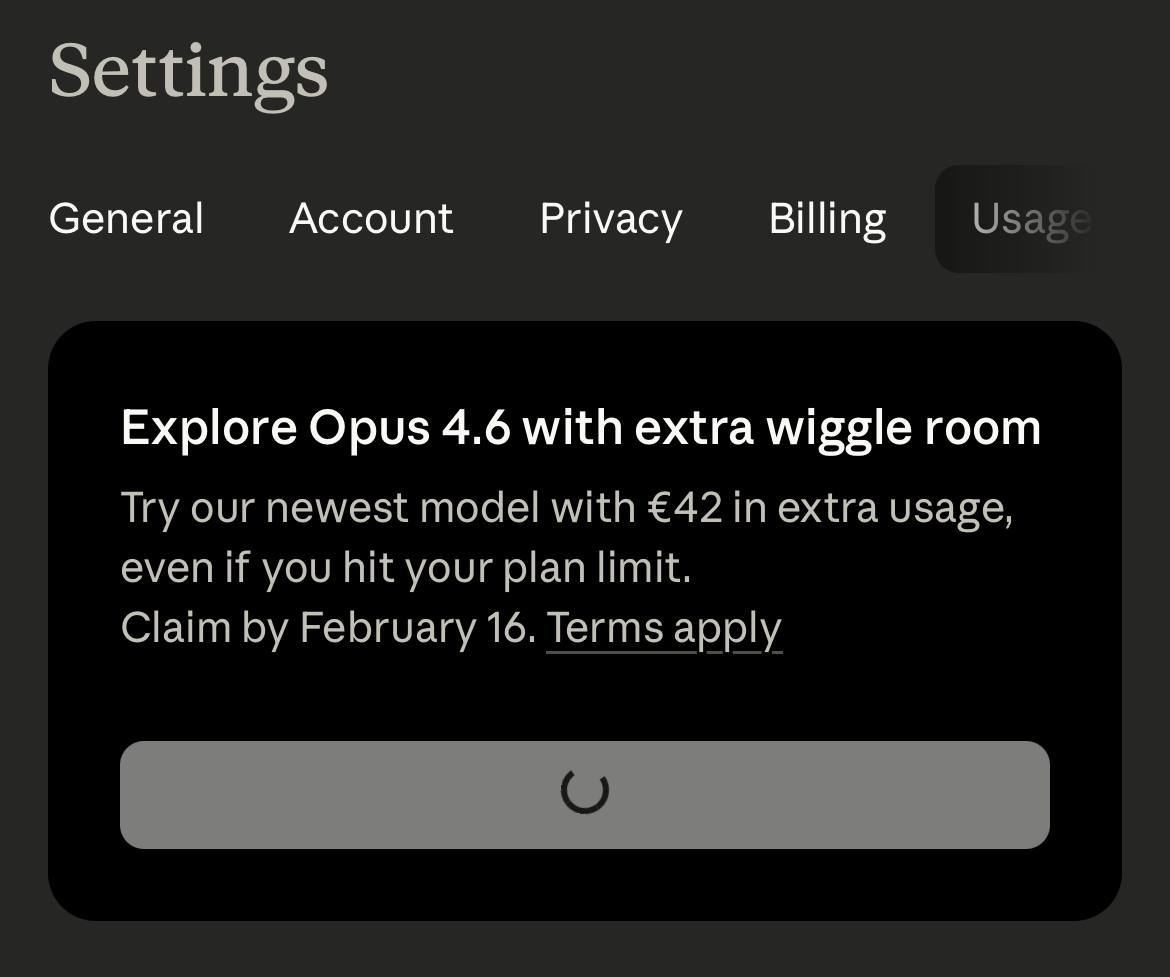Click the Explore Opus 4.6 headline
The width and height of the screenshot is (1170, 977).
580,428
